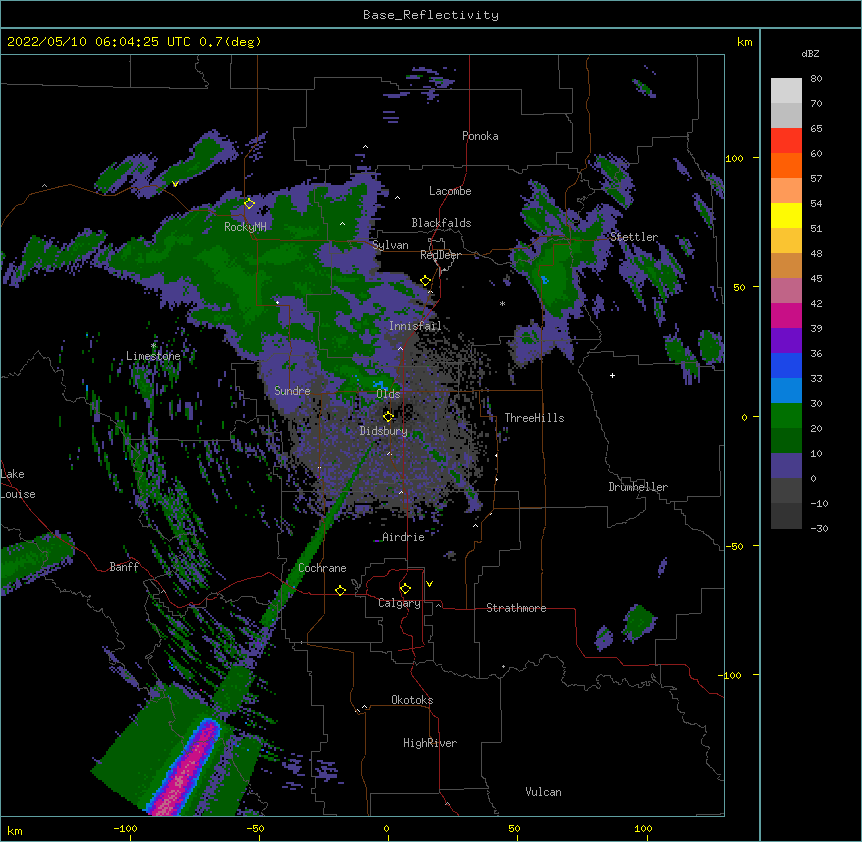
Task: Select the purple 39–36 dBZ legend swatch
Action: tap(786, 341)
